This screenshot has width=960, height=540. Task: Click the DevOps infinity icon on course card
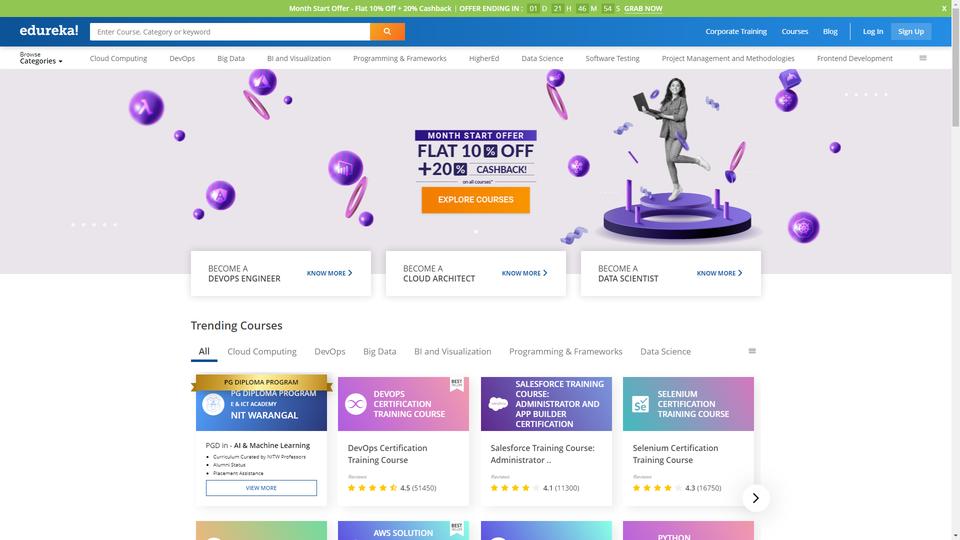click(356, 404)
